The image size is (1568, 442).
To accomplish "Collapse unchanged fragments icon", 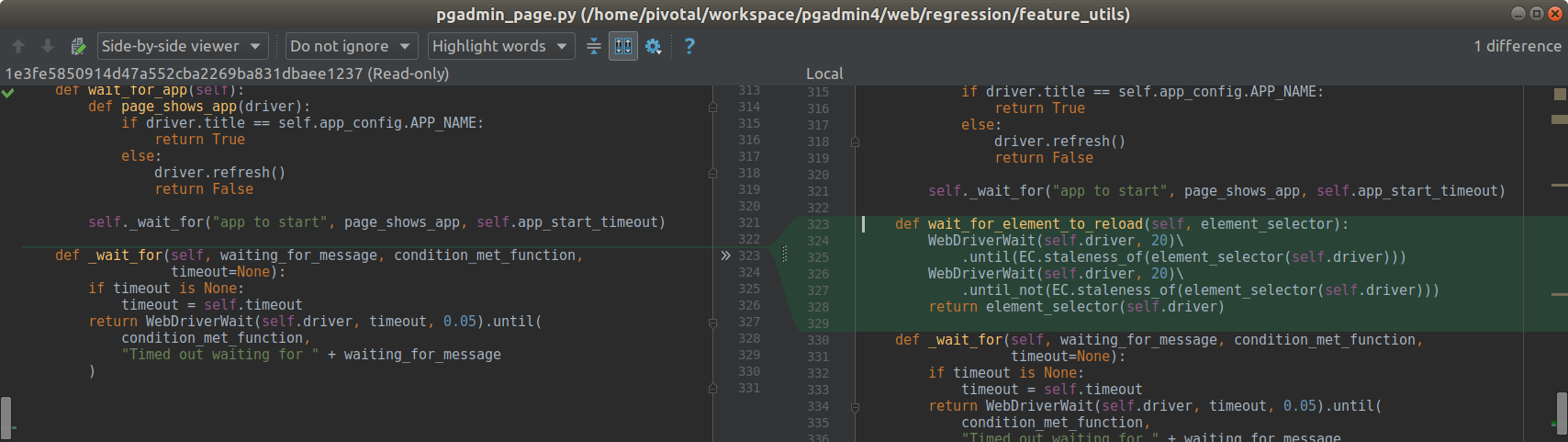I will (x=594, y=46).
